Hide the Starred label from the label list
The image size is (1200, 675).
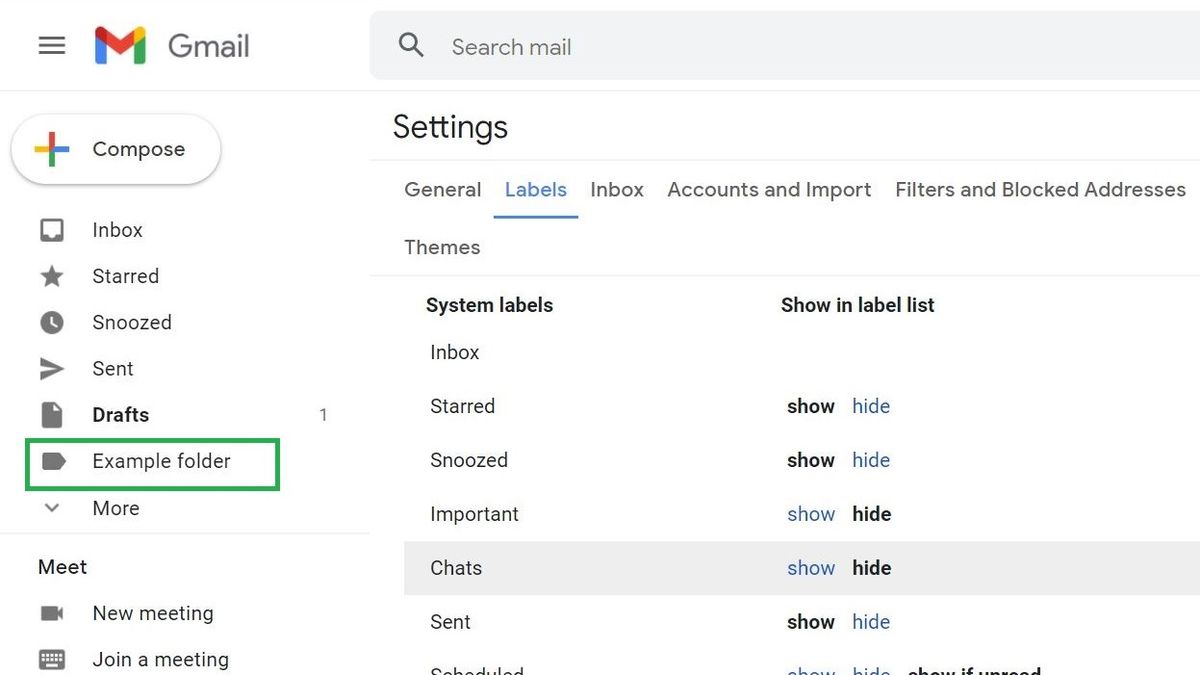(x=871, y=406)
